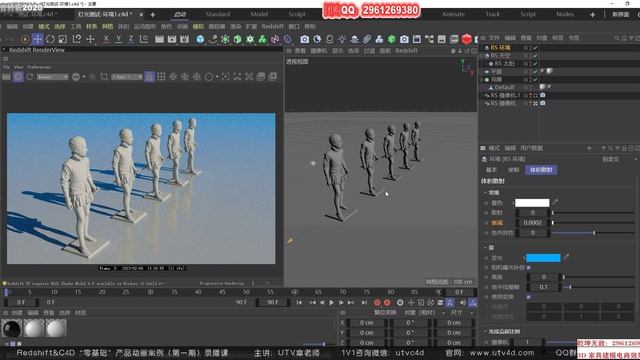The width and height of the screenshot is (640, 360).
Task: Switch to the Animate layout tab
Action: point(453,14)
